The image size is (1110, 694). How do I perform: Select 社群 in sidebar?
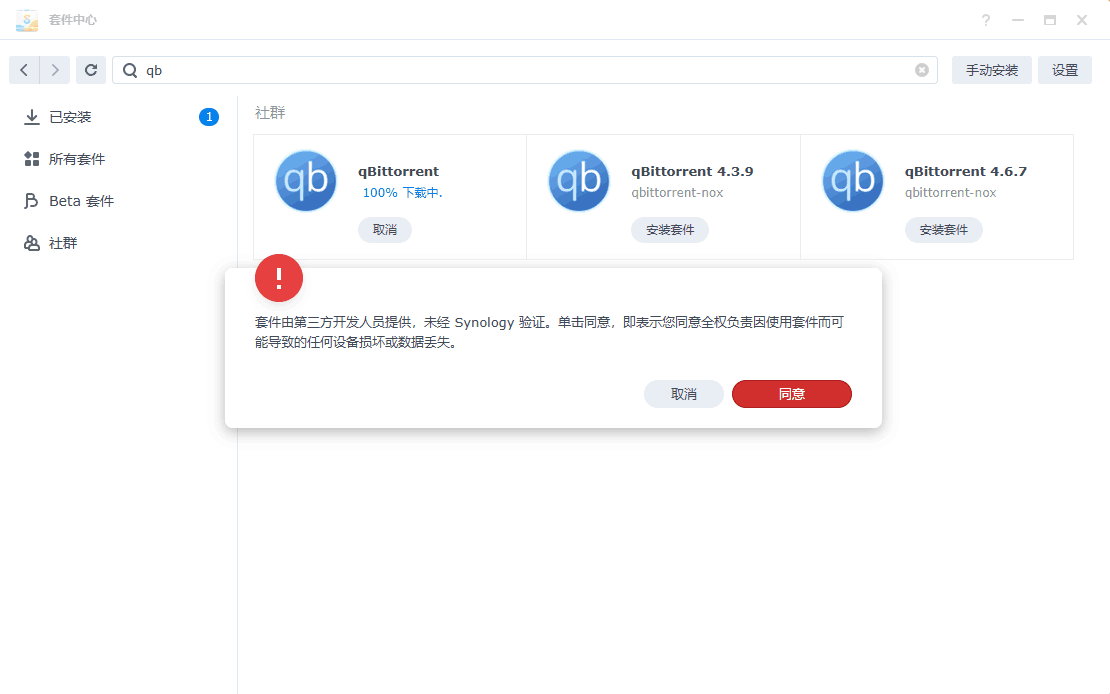(119, 243)
